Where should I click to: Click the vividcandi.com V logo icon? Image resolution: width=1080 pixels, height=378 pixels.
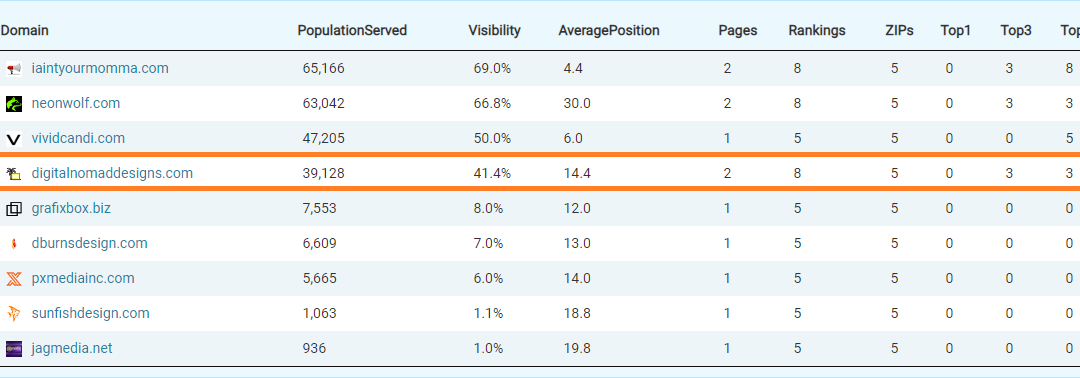[14, 139]
